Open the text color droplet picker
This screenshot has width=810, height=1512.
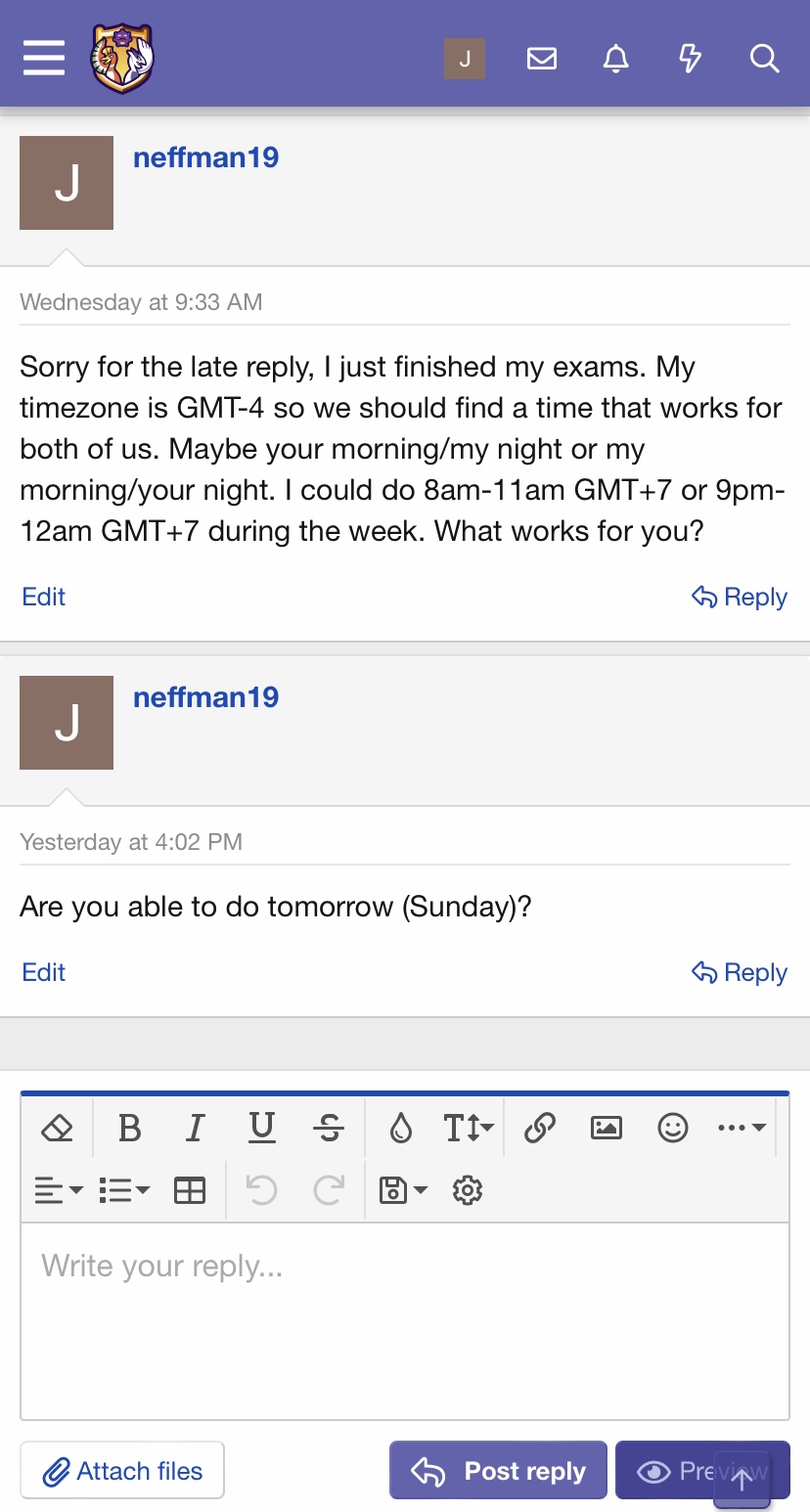(401, 1129)
